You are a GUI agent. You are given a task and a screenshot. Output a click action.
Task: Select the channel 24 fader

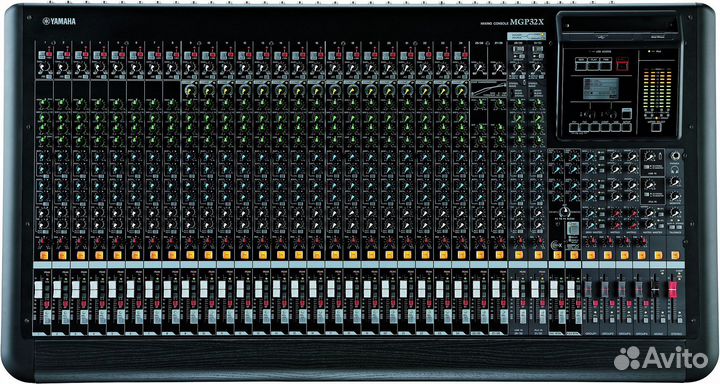pos(458,289)
